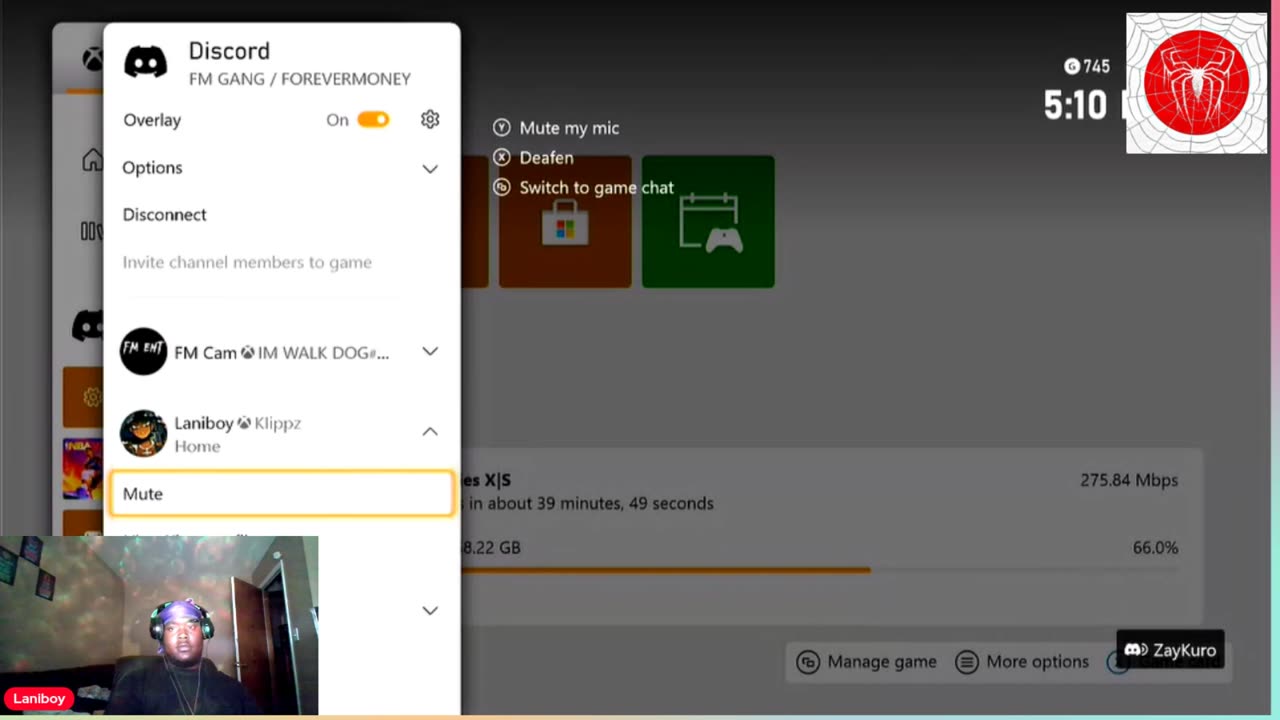Collapse Laniboy member options
The width and height of the screenshot is (1280, 720).
point(430,431)
